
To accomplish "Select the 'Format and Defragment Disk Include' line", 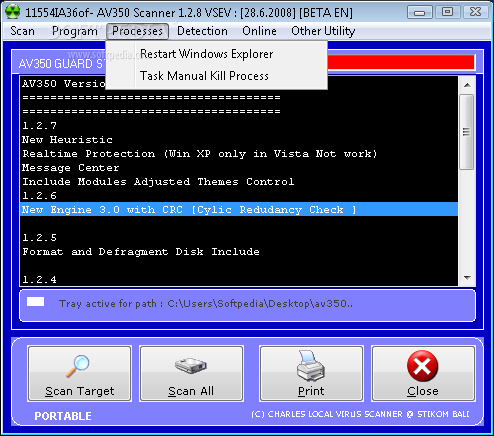I will click(x=239, y=251).
